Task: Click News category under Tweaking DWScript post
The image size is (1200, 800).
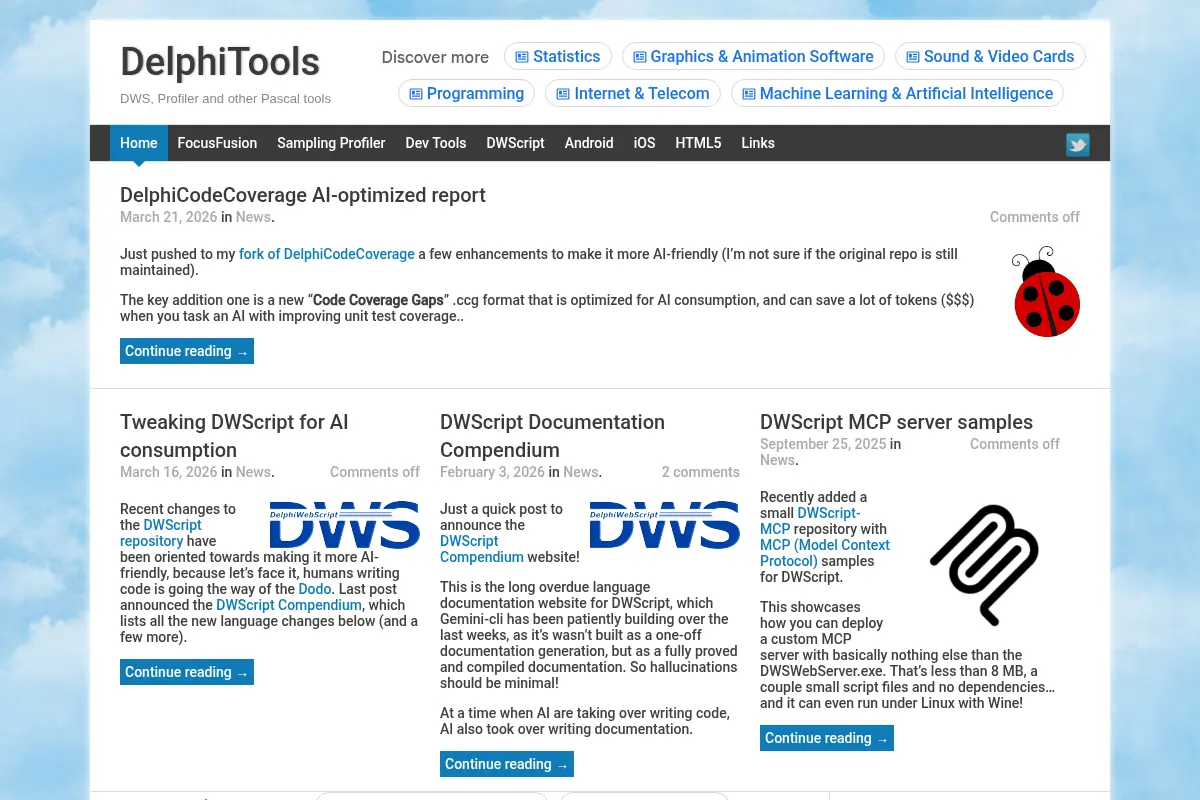Action: tap(253, 472)
